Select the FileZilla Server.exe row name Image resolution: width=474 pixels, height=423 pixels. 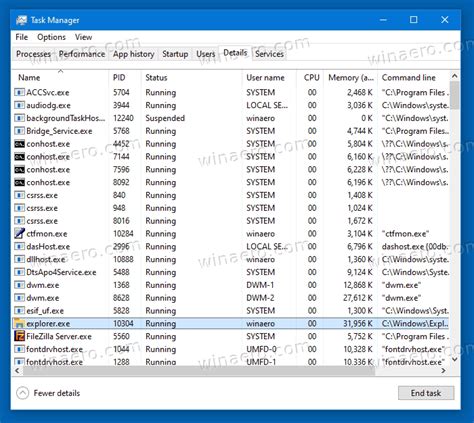coord(59,336)
